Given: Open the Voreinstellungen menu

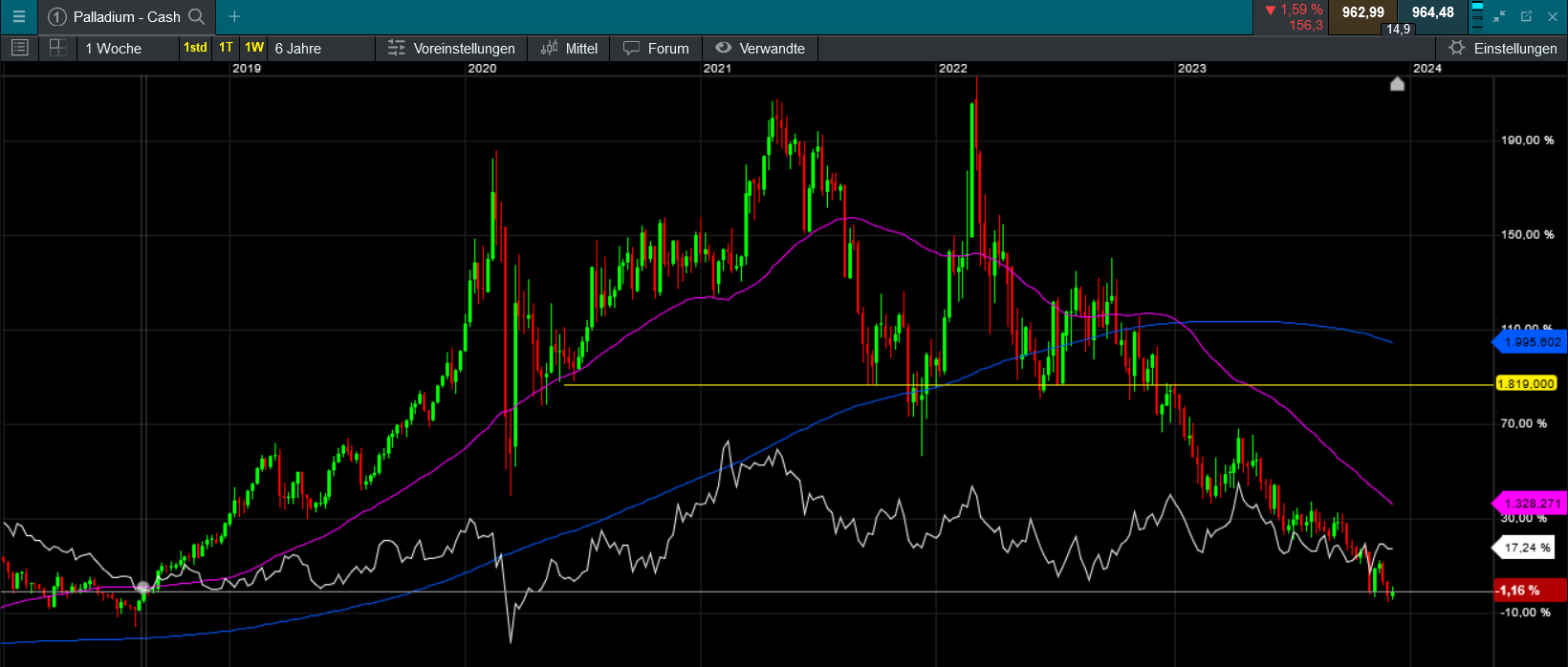Looking at the screenshot, I should 452,48.
